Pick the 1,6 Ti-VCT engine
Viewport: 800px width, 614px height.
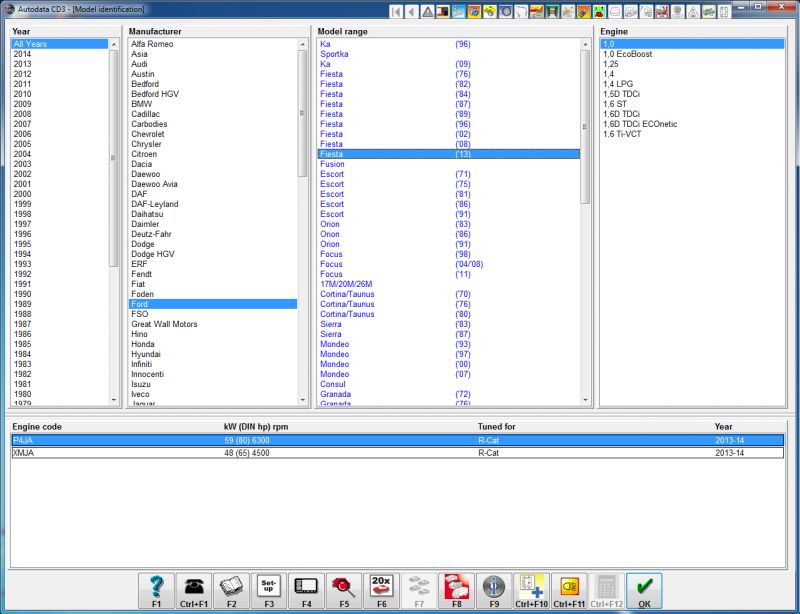(x=621, y=134)
